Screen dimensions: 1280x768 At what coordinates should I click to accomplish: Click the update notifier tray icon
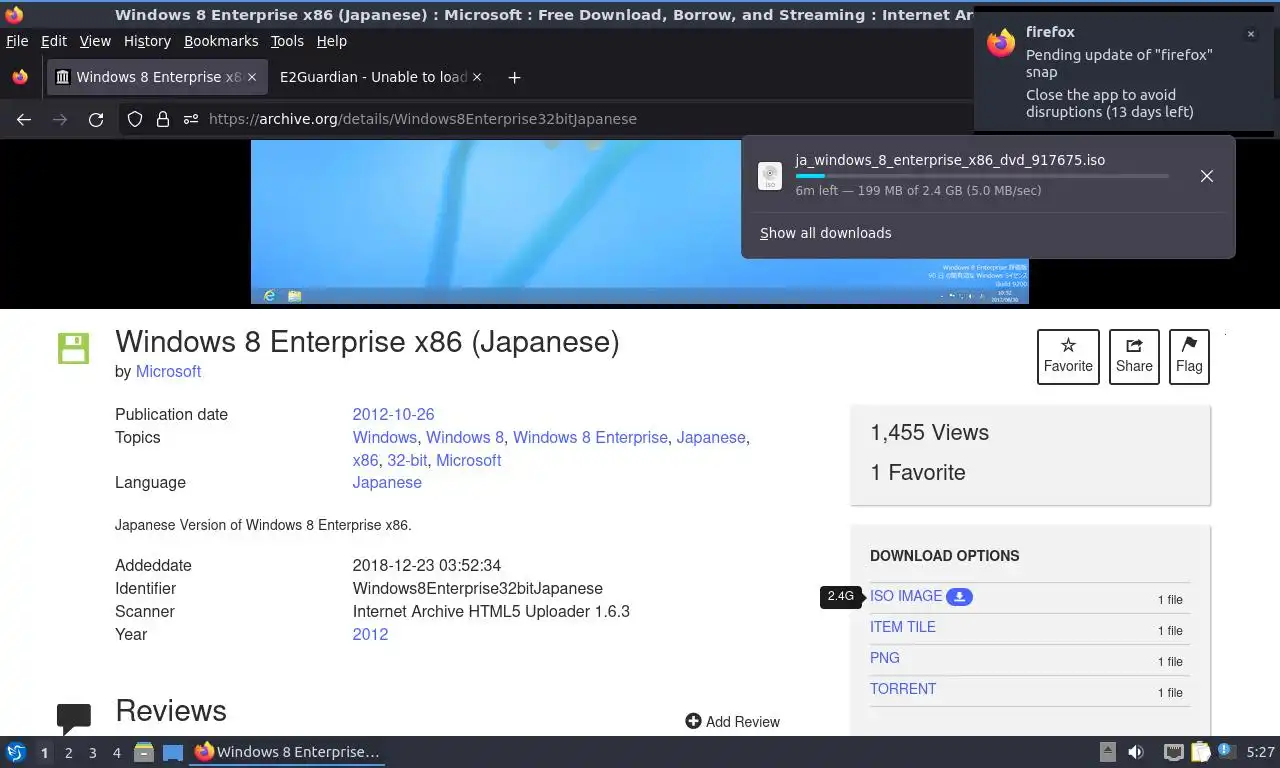click(x=1226, y=751)
